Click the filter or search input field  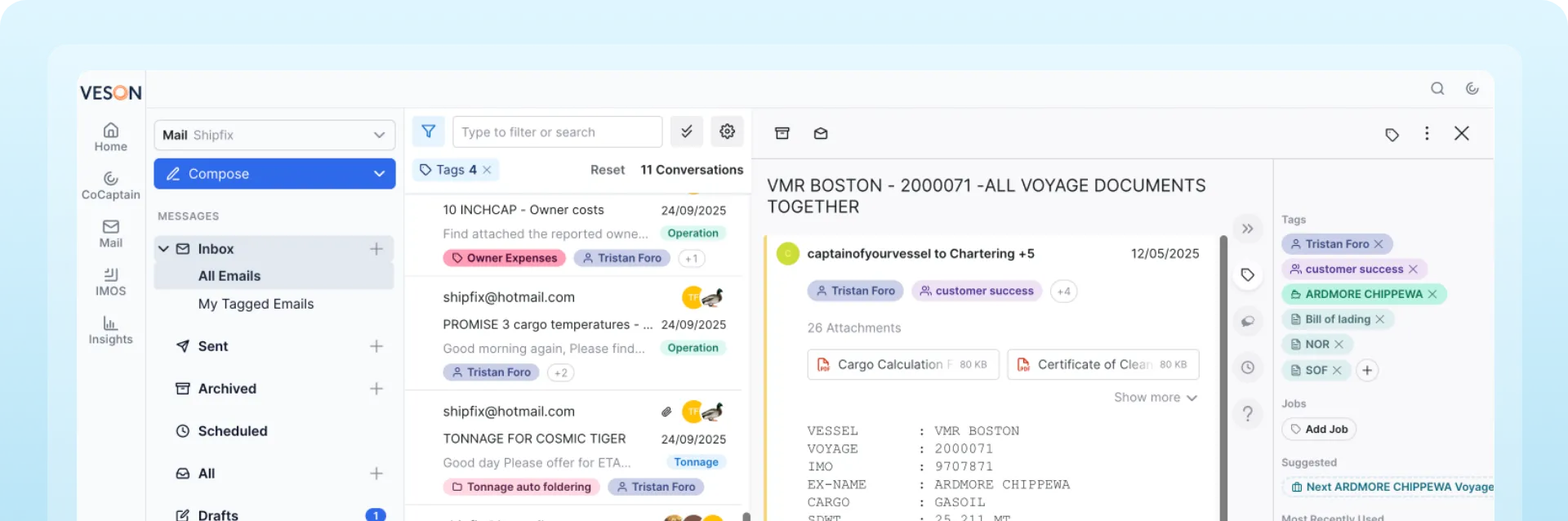[557, 131]
